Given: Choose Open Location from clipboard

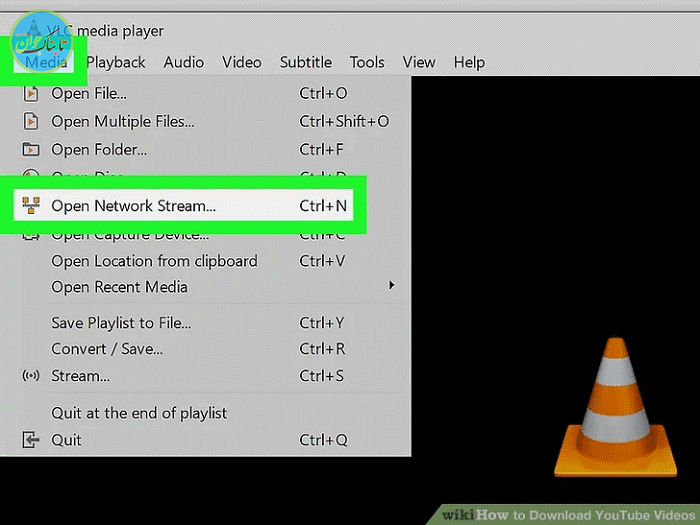Looking at the screenshot, I should 154,261.
